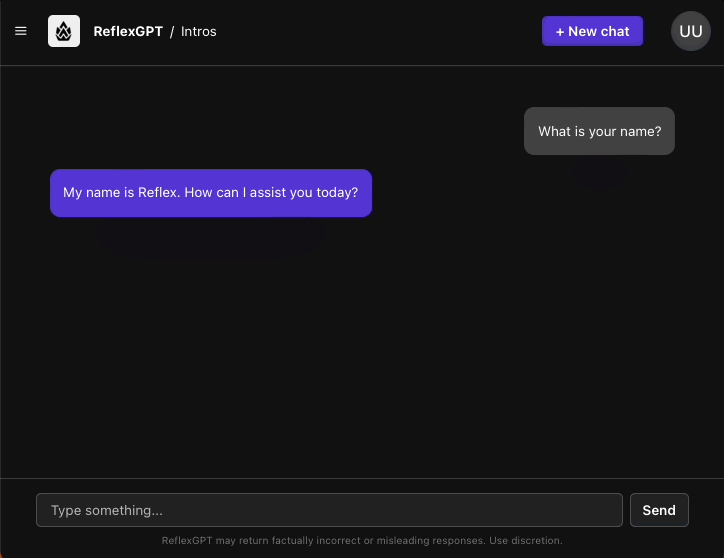Click the "My name is Reflex" response bubble
Image resolution: width=724 pixels, height=558 pixels.
[210, 193]
